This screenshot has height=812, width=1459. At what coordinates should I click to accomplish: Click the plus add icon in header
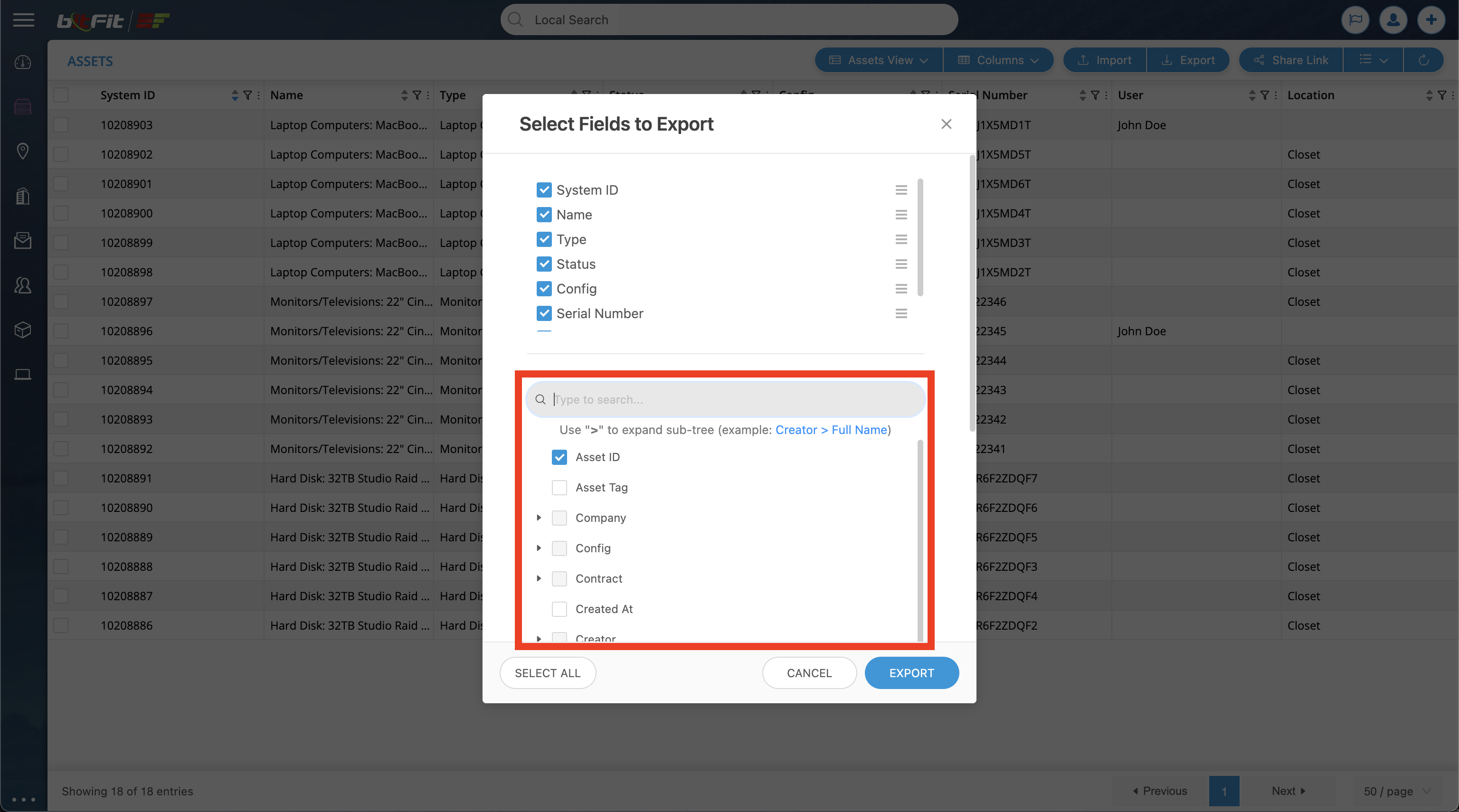(1431, 20)
